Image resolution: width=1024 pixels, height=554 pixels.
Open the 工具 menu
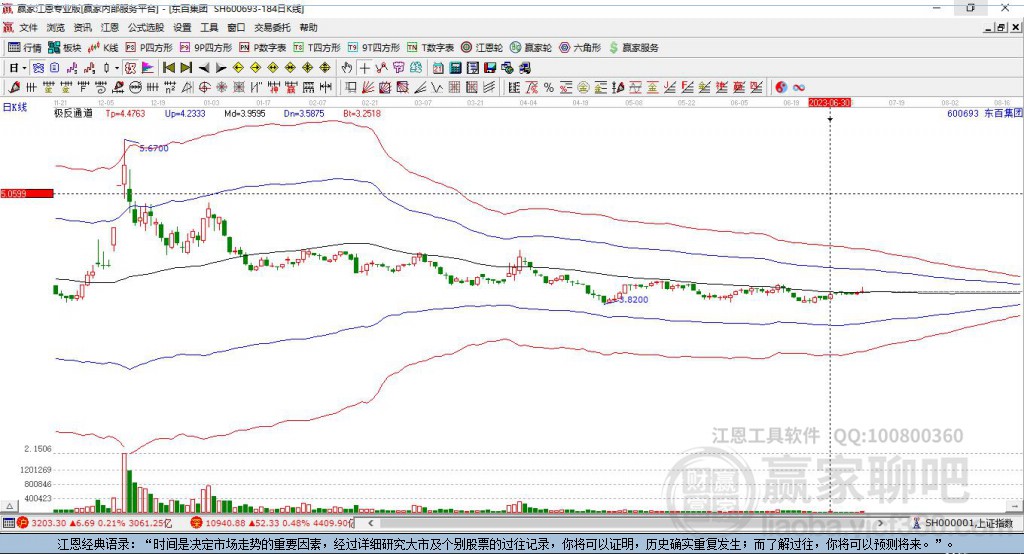coord(209,27)
